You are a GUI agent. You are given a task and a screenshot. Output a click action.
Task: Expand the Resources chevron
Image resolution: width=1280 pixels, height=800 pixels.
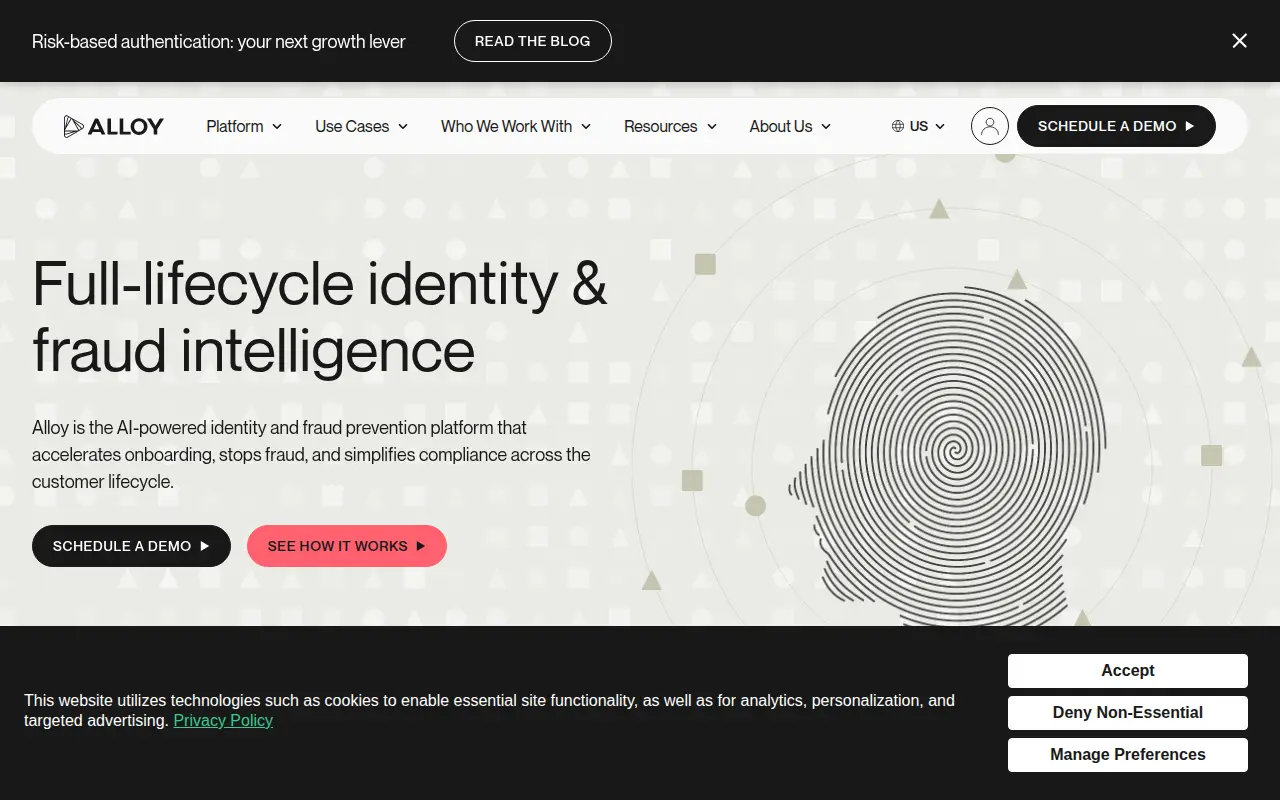tap(712, 127)
